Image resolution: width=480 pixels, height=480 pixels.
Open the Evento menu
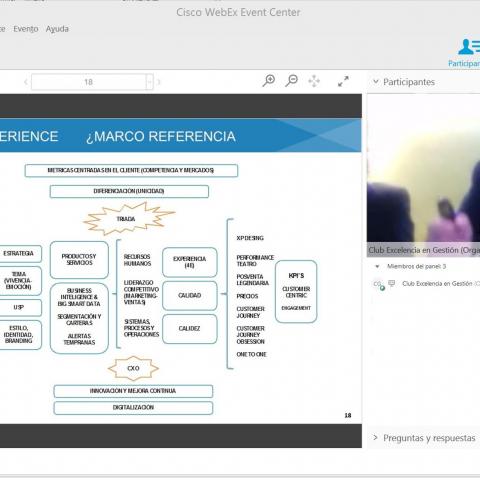[x=26, y=29]
